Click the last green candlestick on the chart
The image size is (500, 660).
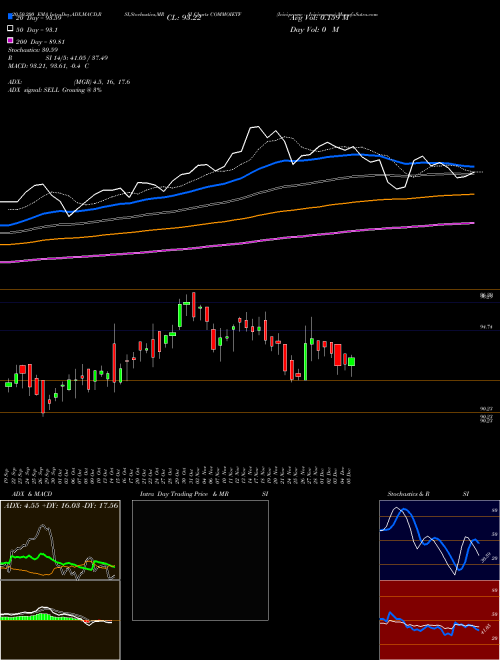(351, 362)
